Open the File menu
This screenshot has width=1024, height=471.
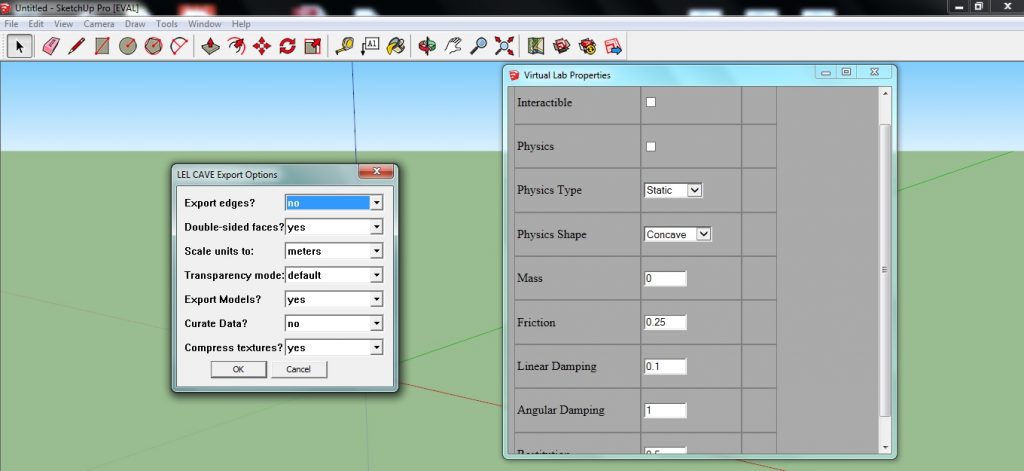(x=11, y=24)
